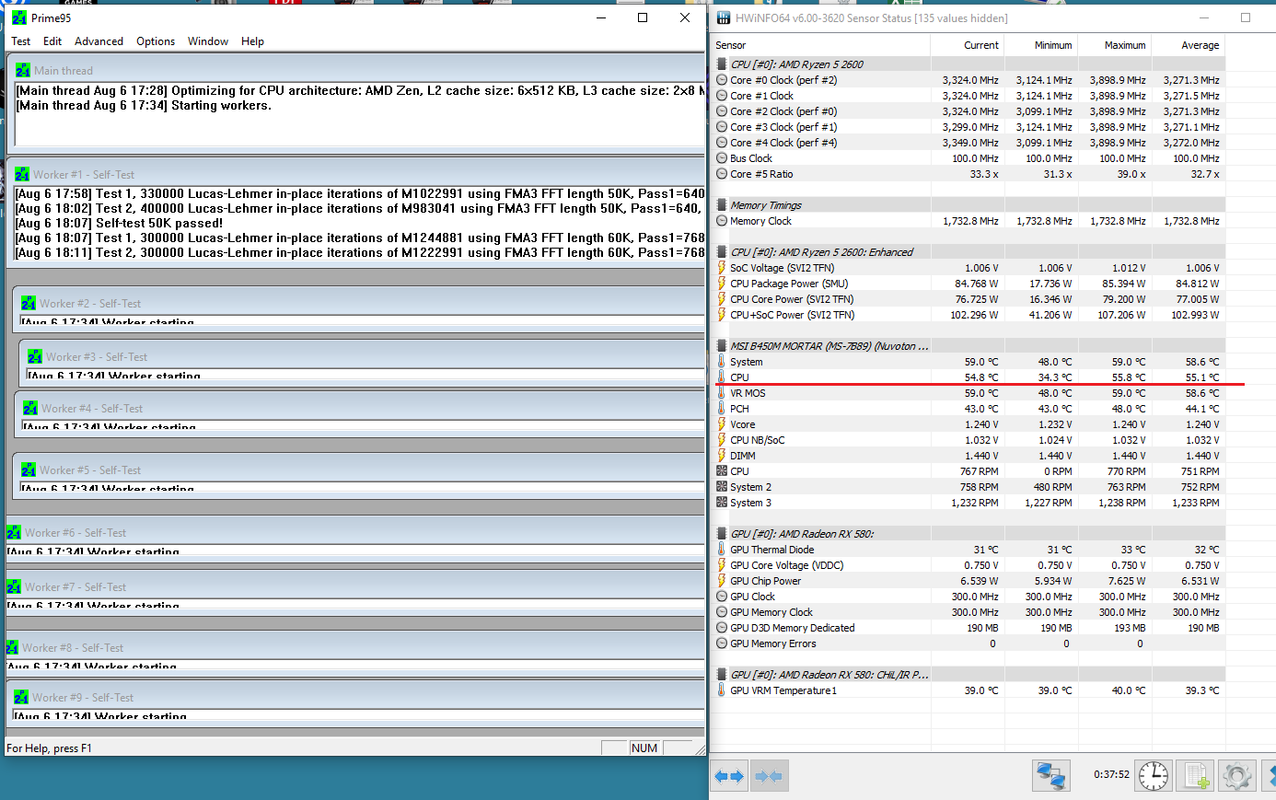Select the GPU VRM Temperature1 row
Screen dimensions: 1276x800
(968, 690)
